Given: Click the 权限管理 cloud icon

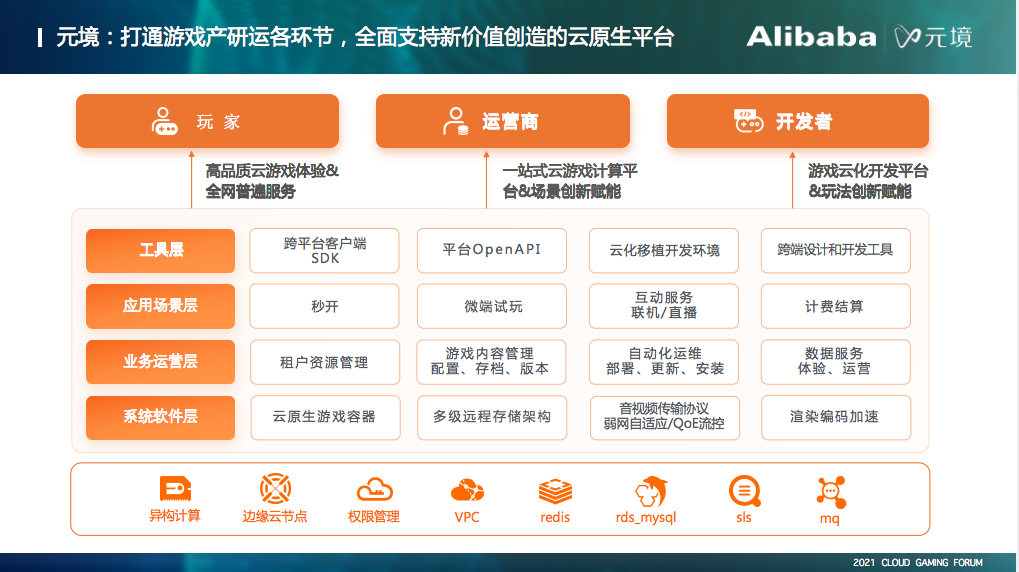Looking at the screenshot, I should tap(374, 489).
